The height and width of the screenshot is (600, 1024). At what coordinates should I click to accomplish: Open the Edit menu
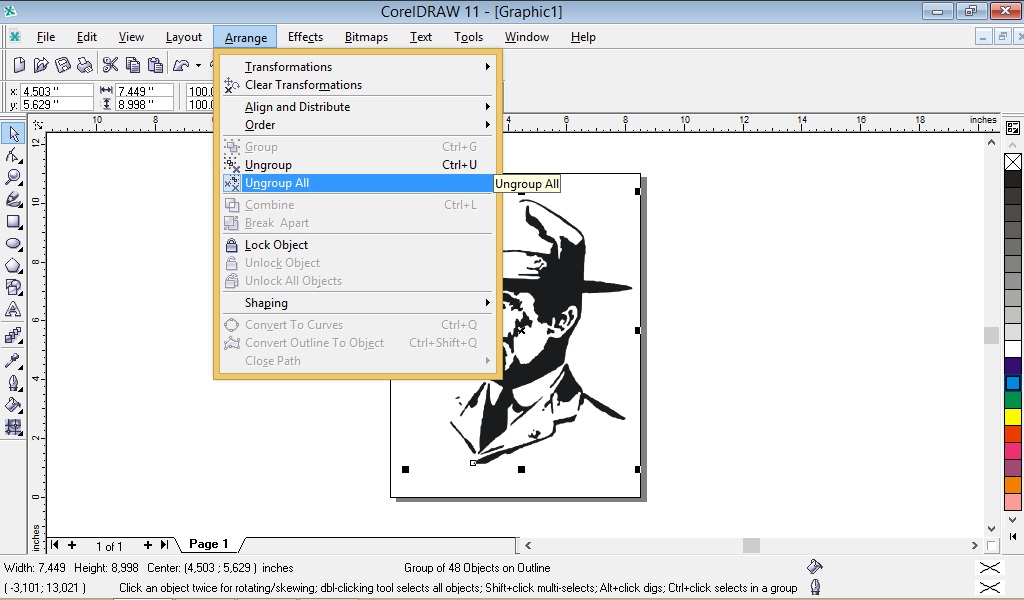[86, 37]
